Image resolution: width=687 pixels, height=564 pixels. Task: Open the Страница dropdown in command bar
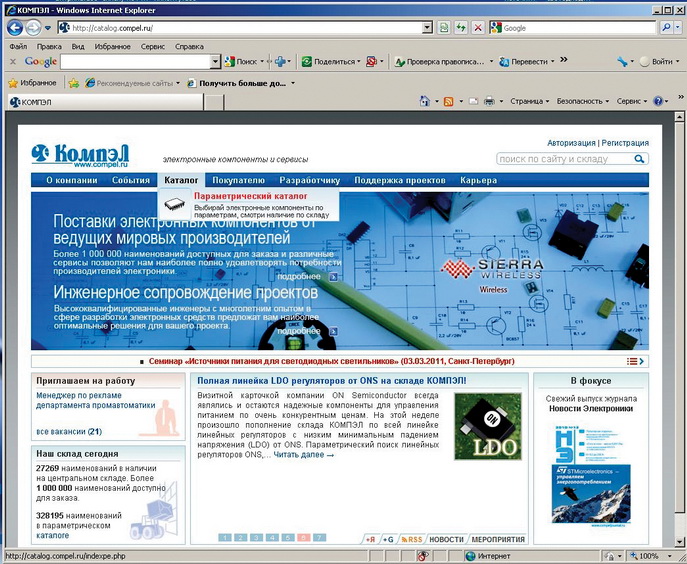pos(529,101)
